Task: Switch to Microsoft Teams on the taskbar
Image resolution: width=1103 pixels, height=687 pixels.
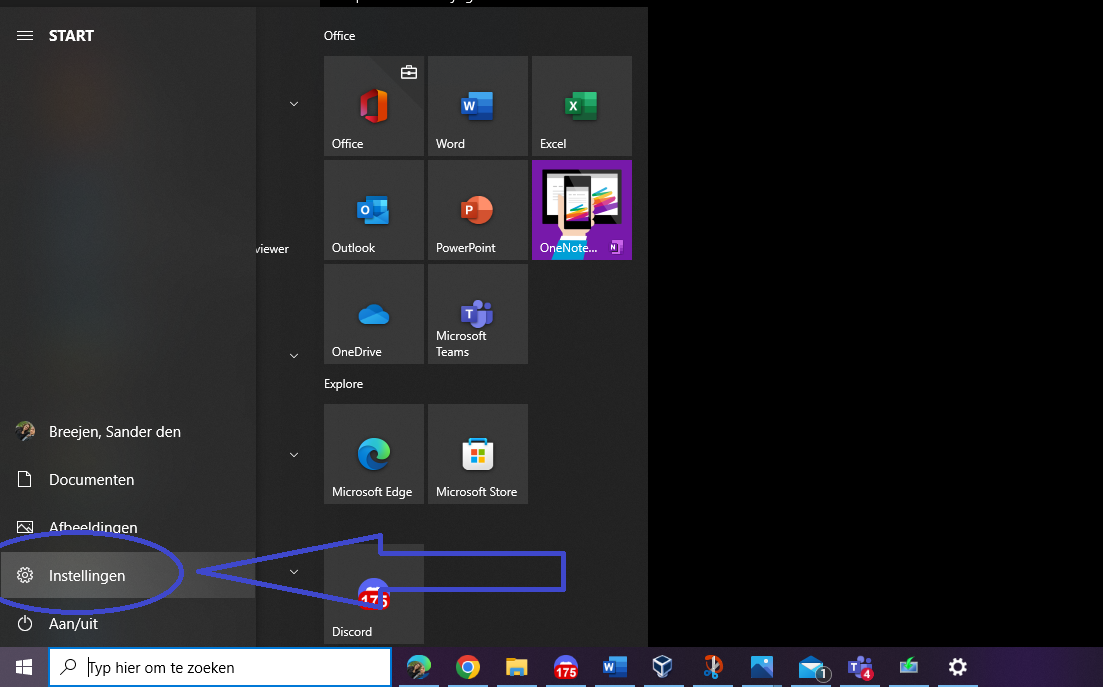Action: 860,667
